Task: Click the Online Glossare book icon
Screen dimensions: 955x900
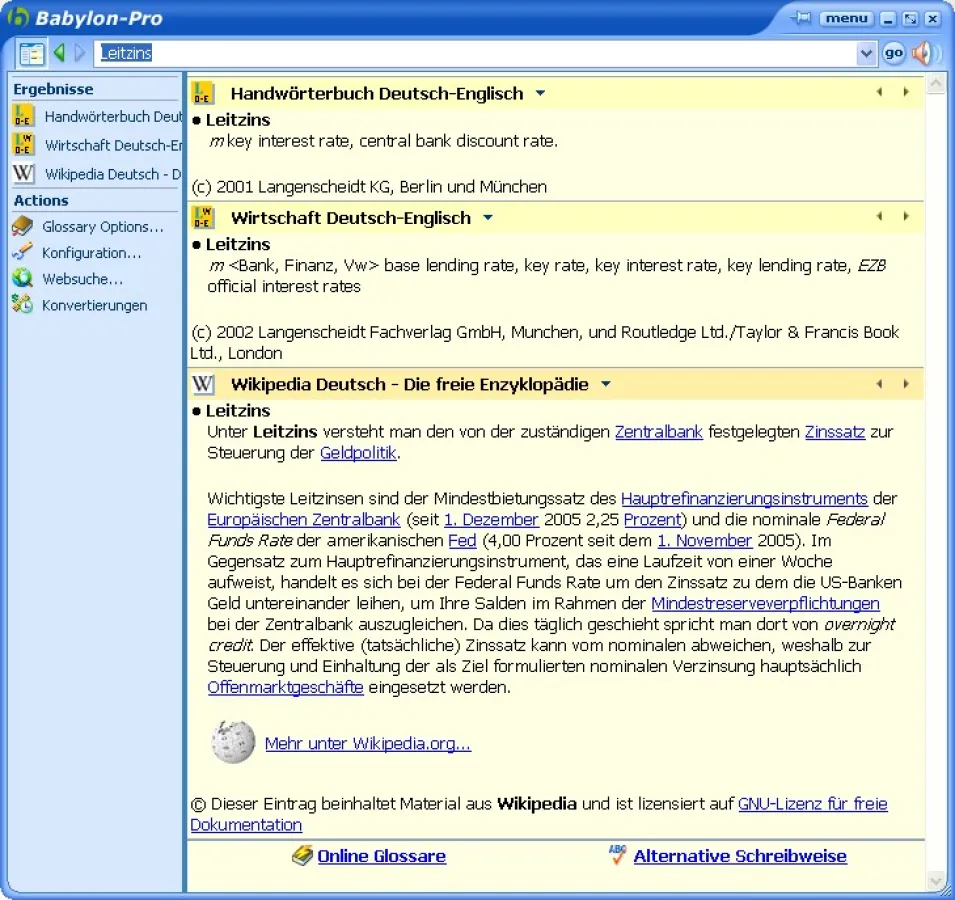Action: pos(303,855)
